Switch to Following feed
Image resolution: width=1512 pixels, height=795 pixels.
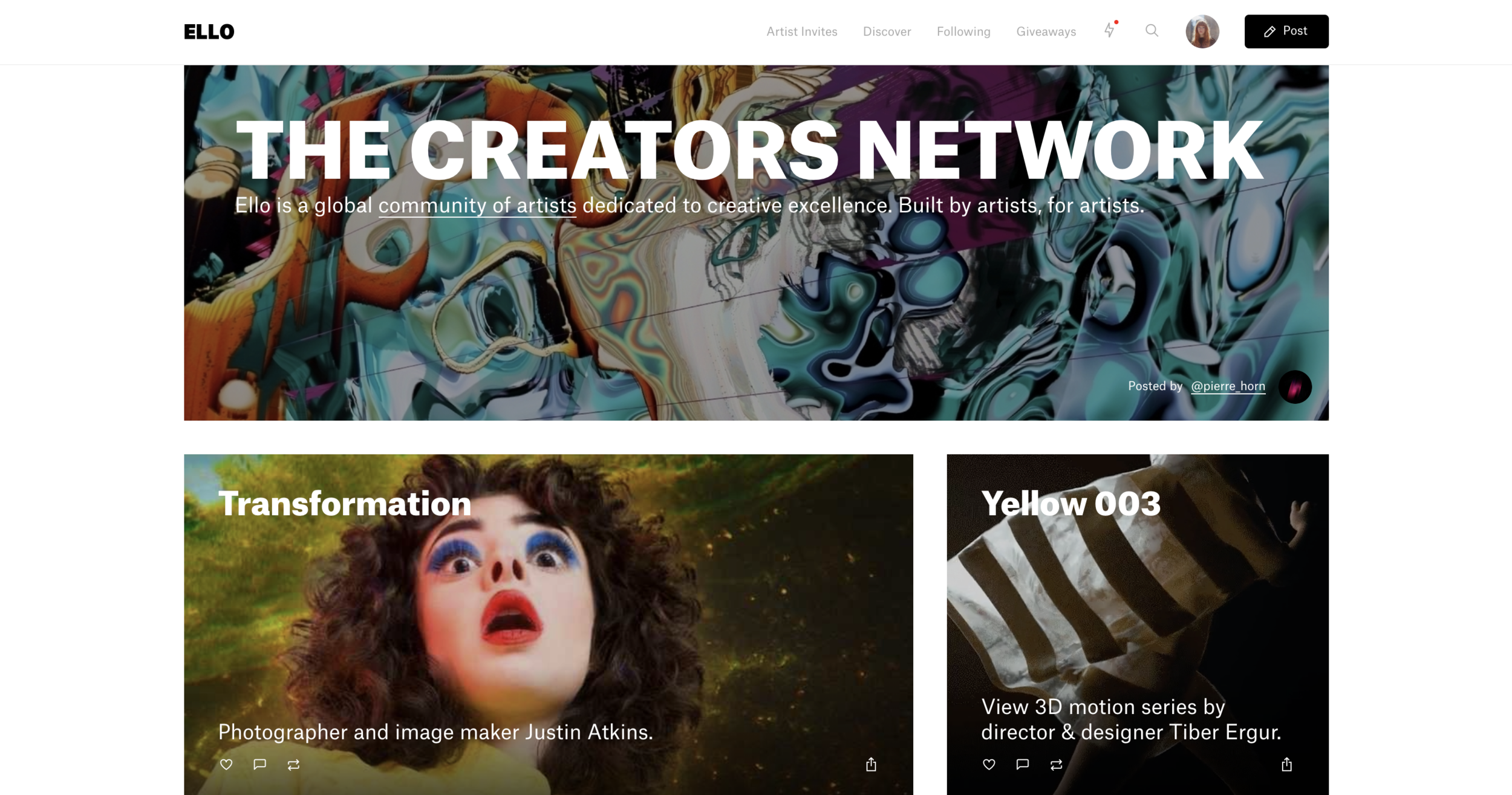[x=963, y=31]
